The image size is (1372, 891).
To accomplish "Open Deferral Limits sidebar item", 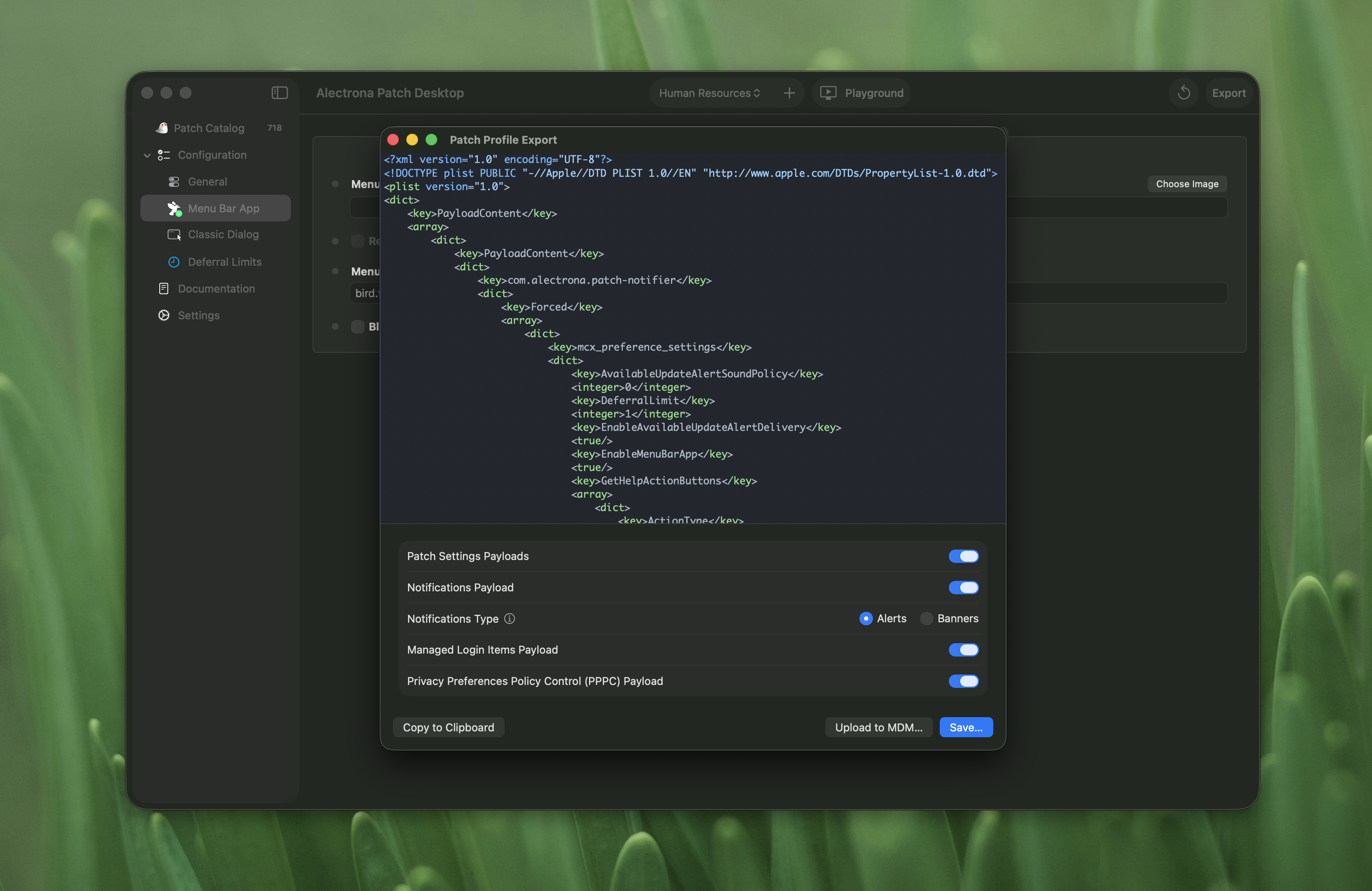I will pyautogui.click(x=216, y=262).
